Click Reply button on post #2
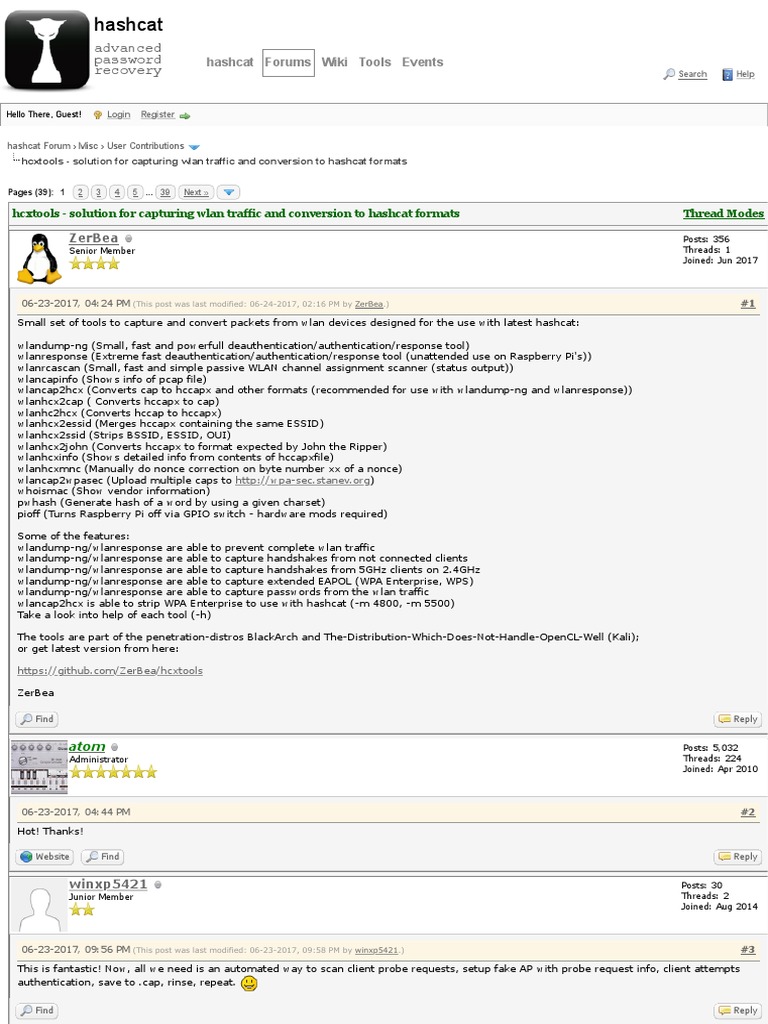768x1024 pixels. pos(738,856)
